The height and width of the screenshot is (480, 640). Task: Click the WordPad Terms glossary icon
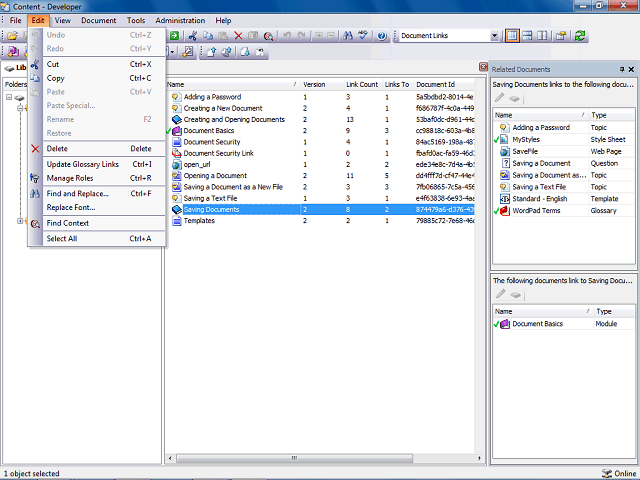(x=505, y=211)
